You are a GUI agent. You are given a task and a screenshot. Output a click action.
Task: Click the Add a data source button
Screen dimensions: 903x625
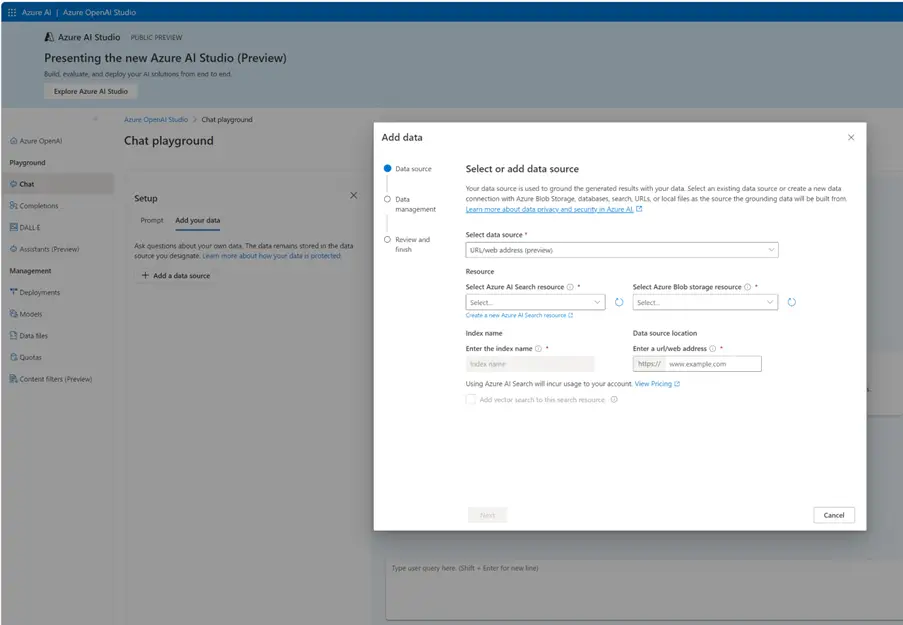tap(176, 276)
